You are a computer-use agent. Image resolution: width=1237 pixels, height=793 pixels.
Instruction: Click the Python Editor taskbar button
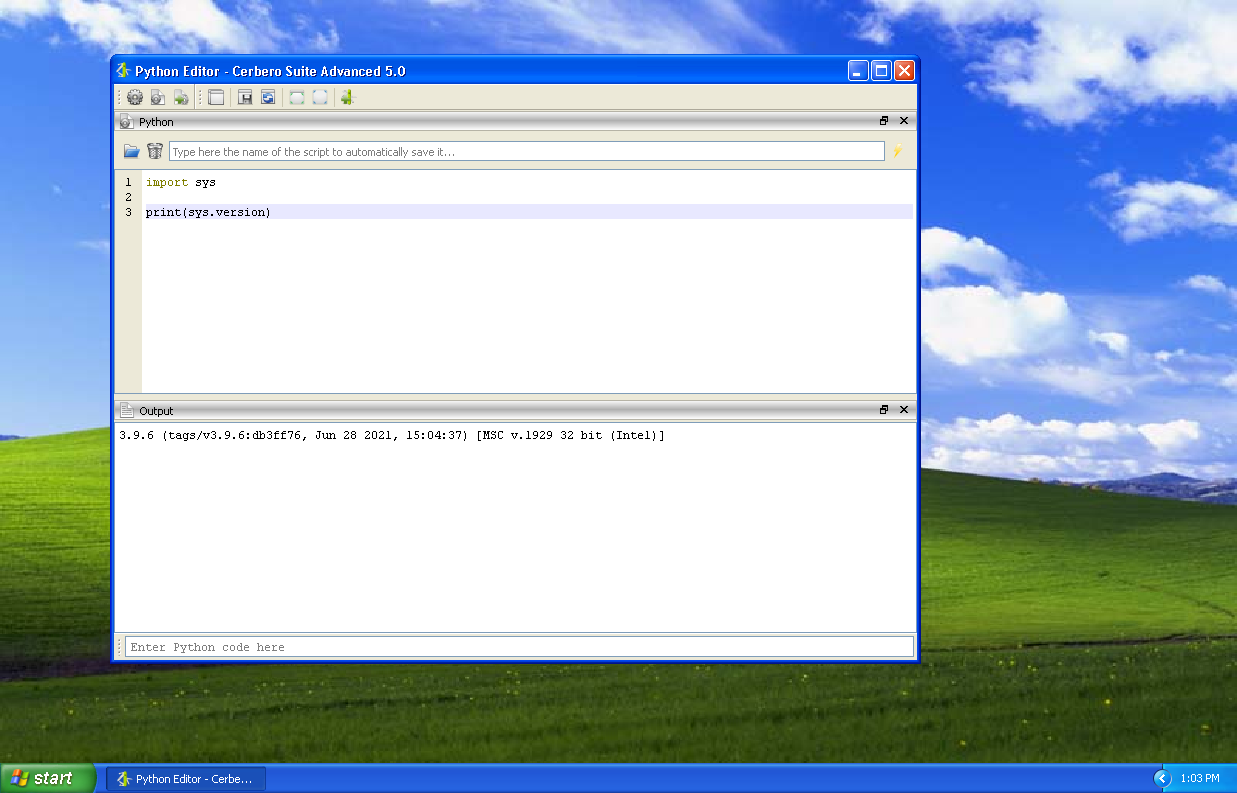(186, 778)
